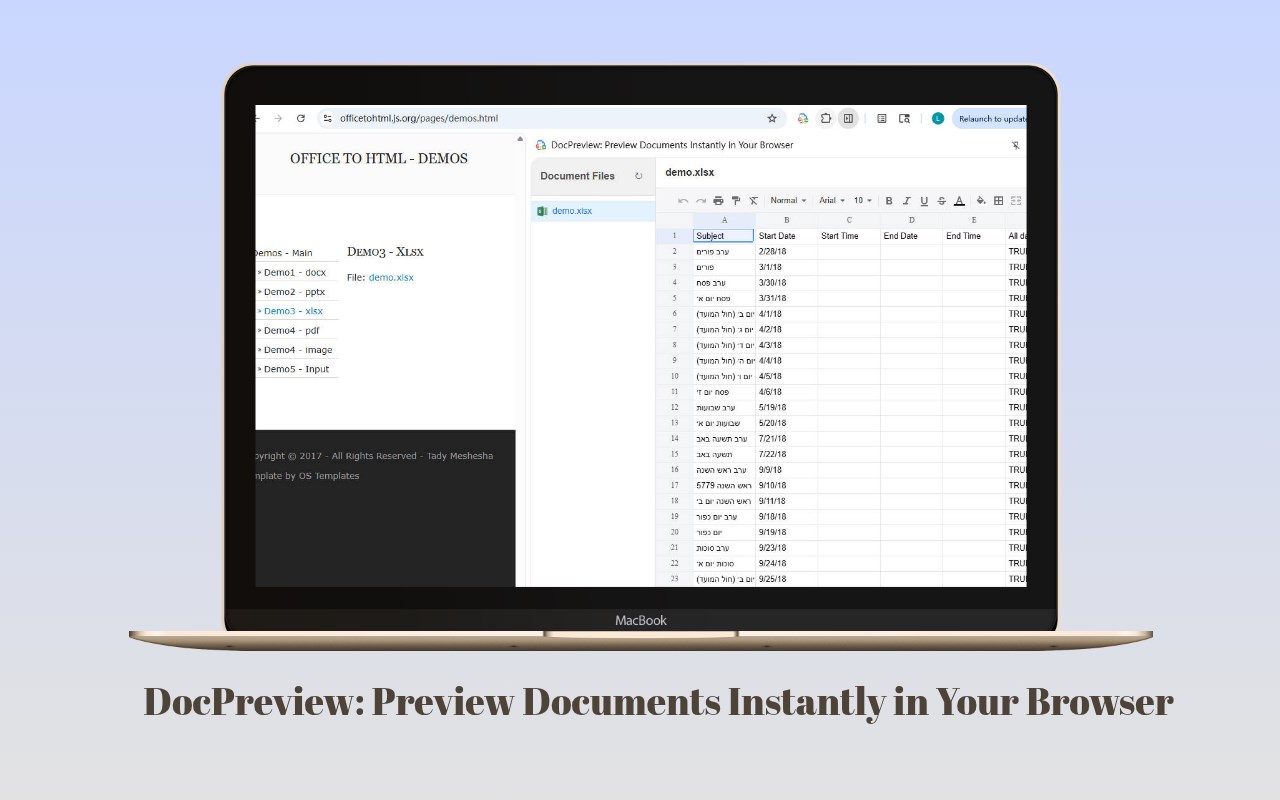Refresh the Document Files list
1280x800 pixels.
click(639, 176)
